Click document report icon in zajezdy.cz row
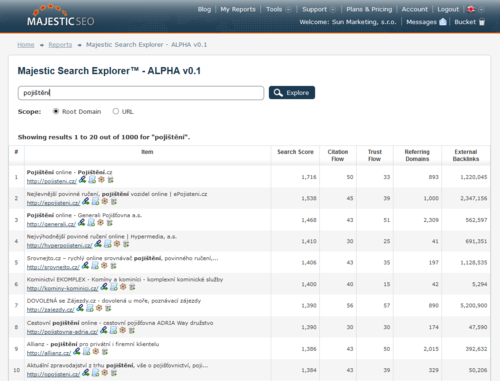Viewport: 500px width, 381px height. tap(90, 308)
